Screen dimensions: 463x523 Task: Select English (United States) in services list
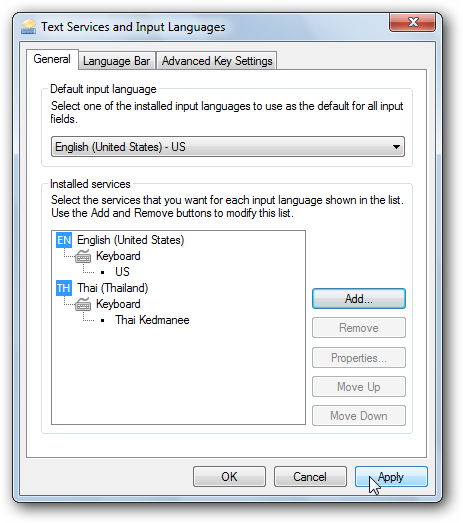point(130,240)
